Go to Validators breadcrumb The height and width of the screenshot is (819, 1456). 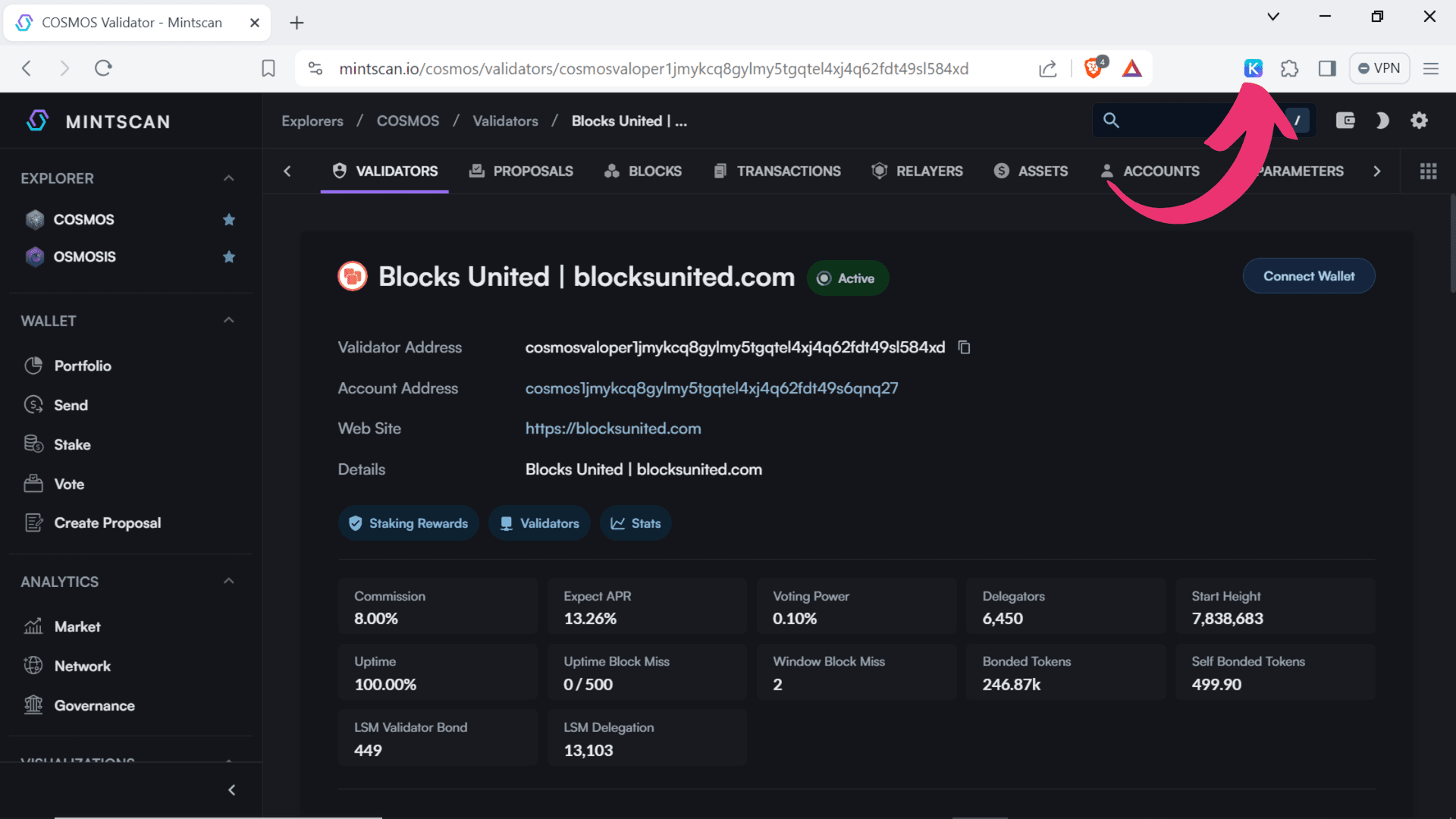click(x=505, y=121)
